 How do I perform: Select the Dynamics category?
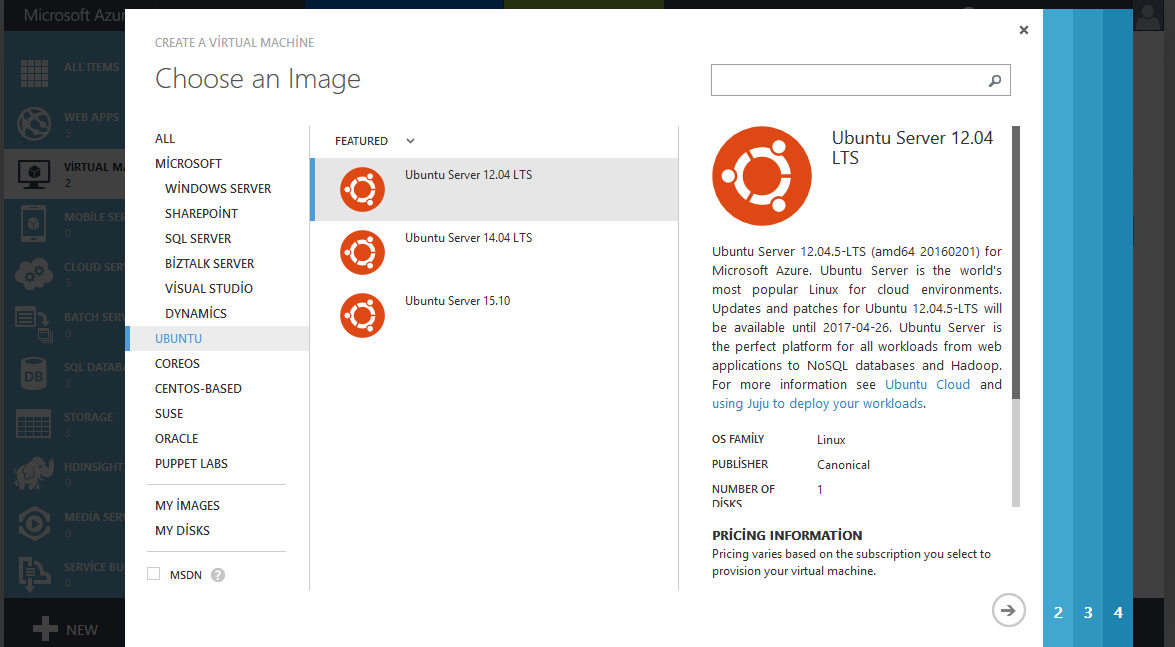click(196, 313)
